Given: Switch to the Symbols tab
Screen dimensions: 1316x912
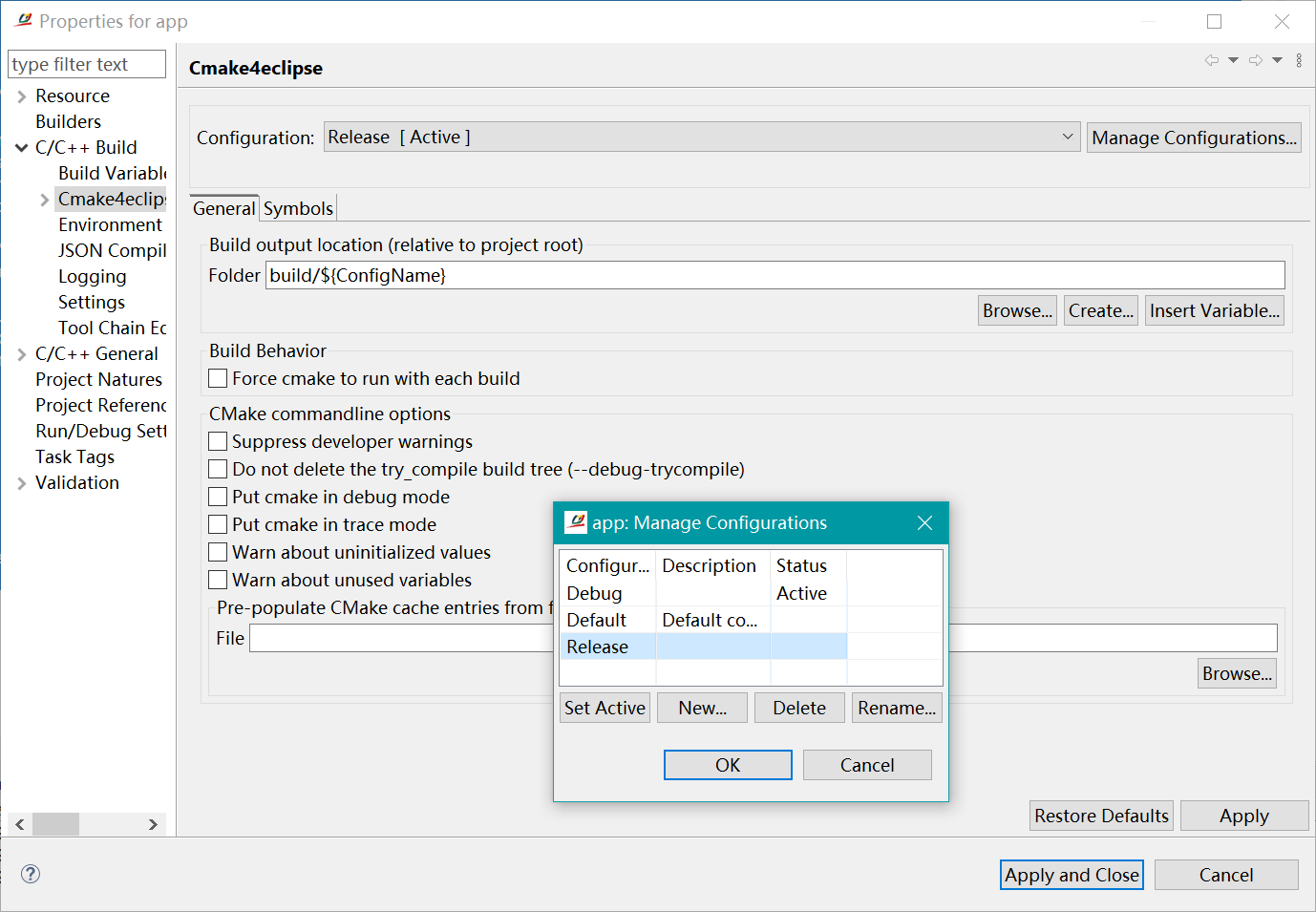Looking at the screenshot, I should pyautogui.click(x=298, y=208).
